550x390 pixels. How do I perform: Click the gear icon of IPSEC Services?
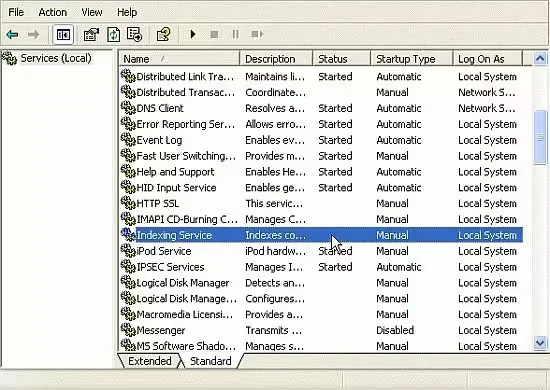pos(128,266)
